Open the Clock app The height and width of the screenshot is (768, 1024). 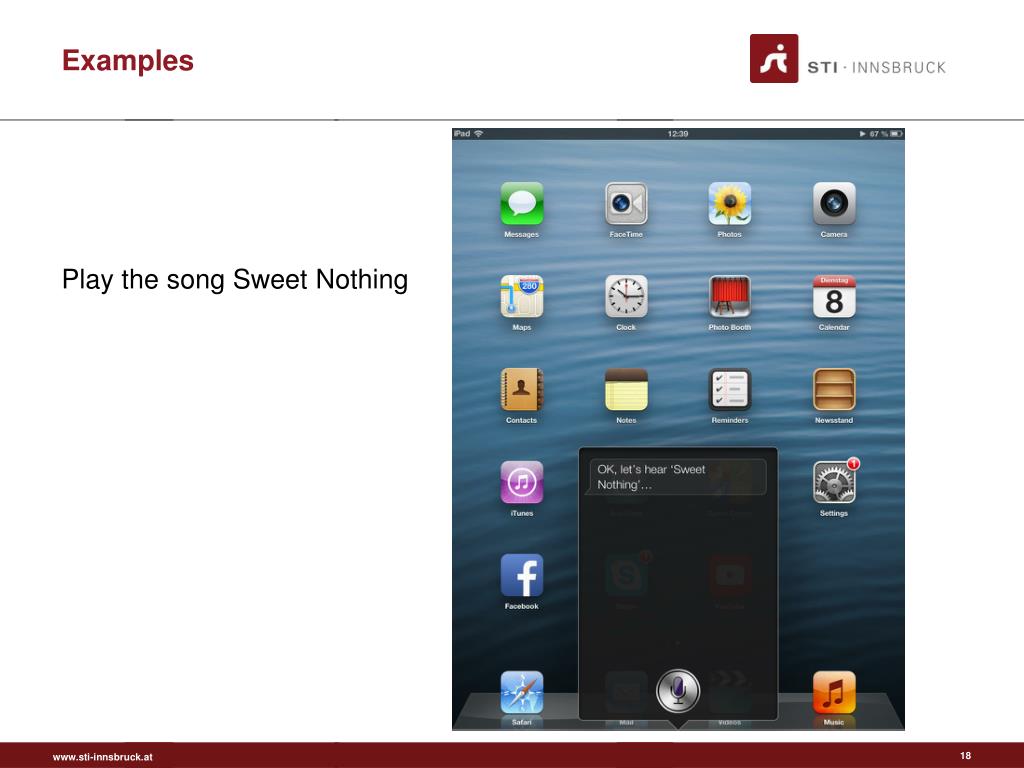click(626, 296)
